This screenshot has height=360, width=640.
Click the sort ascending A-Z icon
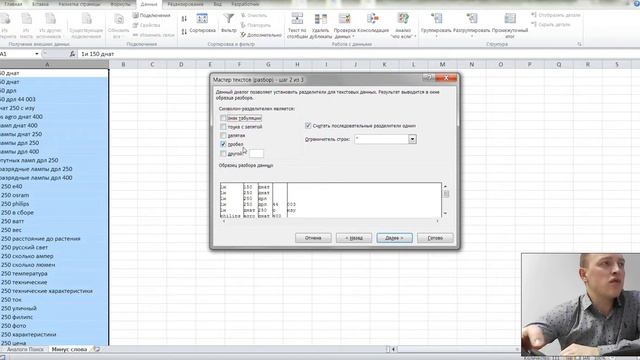184,19
